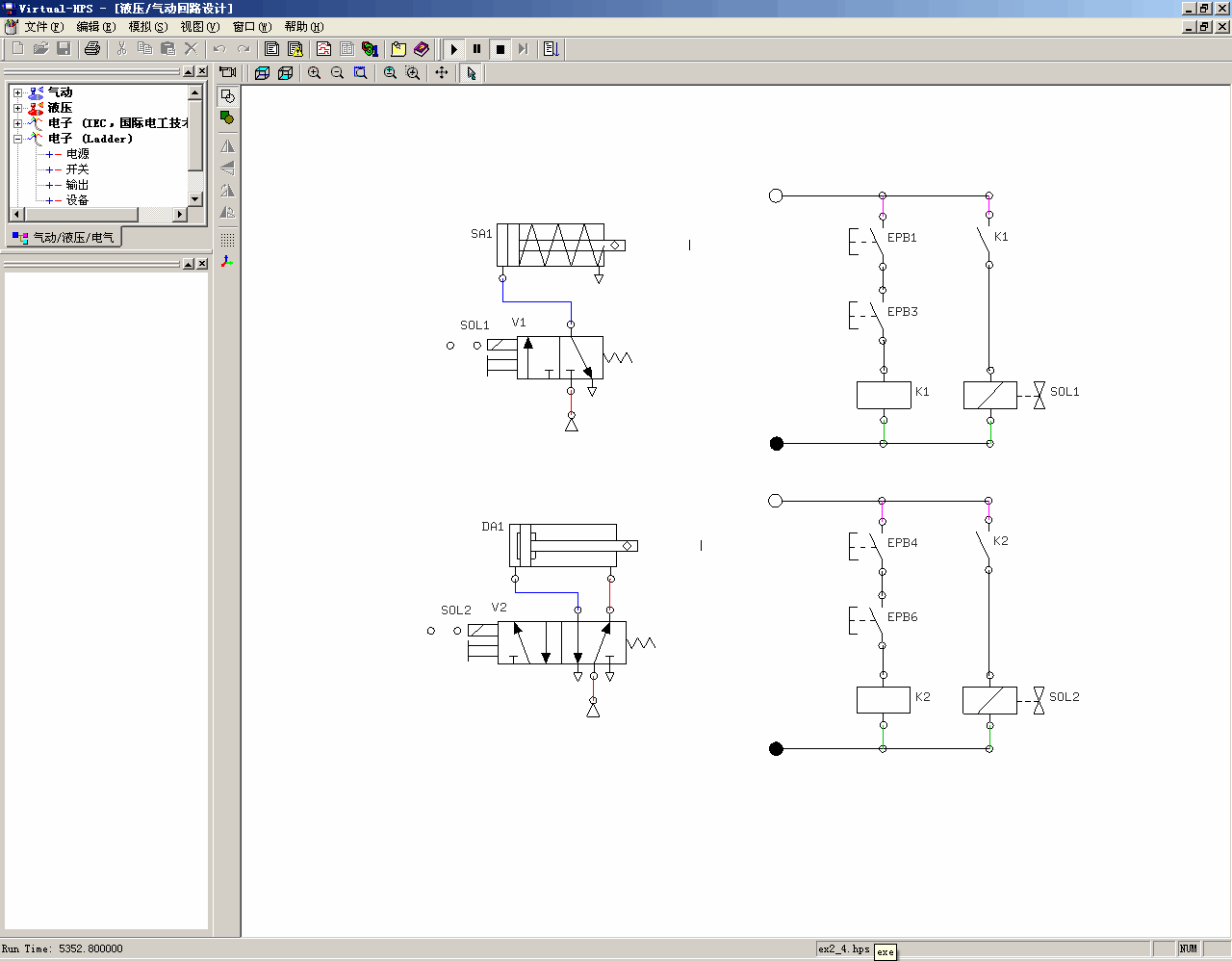Collapse the lower empty panel with its arrow
Screen dimensions: 1232x961
click(x=189, y=264)
